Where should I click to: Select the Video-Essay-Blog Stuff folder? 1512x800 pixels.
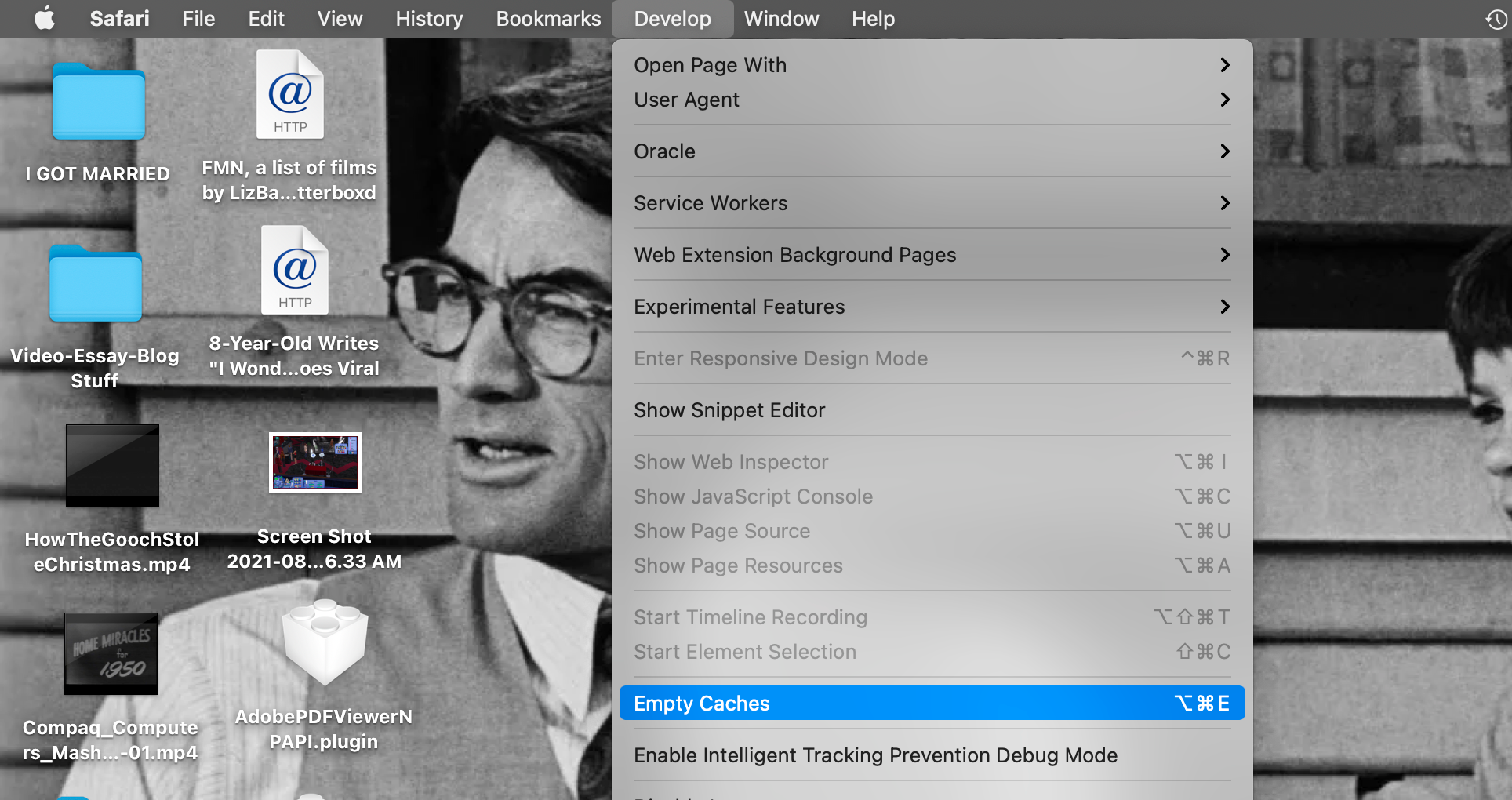pyautogui.click(x=96, y=284)
